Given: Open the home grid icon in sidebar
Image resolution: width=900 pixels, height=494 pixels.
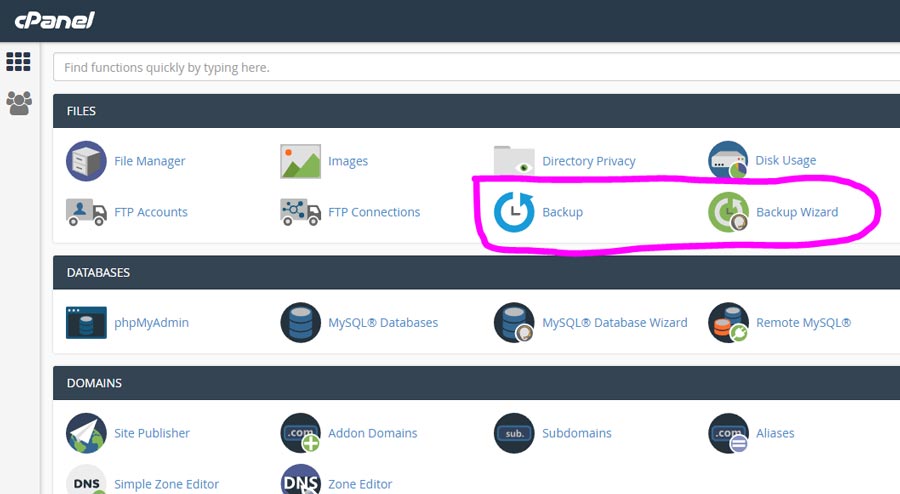Looking at the screenshot, I should (18, 61).
